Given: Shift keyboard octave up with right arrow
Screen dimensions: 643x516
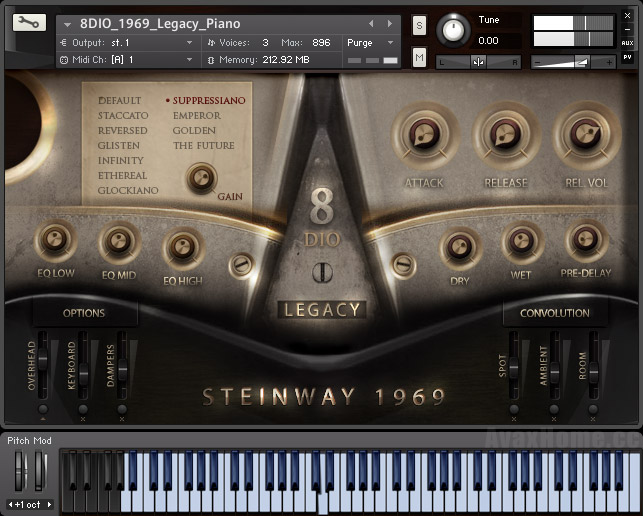Looking at the screenshot, I should [x=49, y=505].
